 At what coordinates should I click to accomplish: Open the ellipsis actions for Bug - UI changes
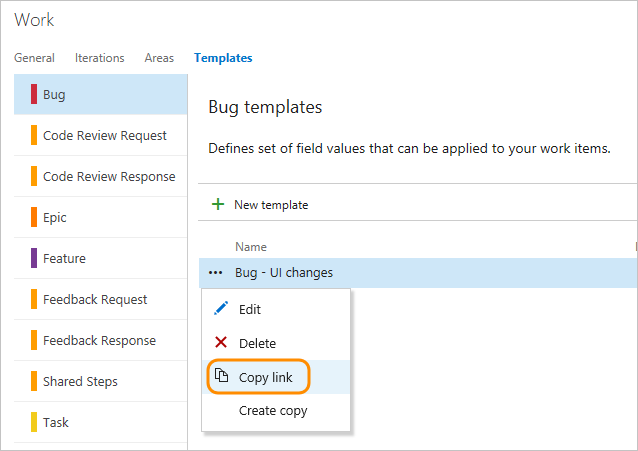pos(216,272)
